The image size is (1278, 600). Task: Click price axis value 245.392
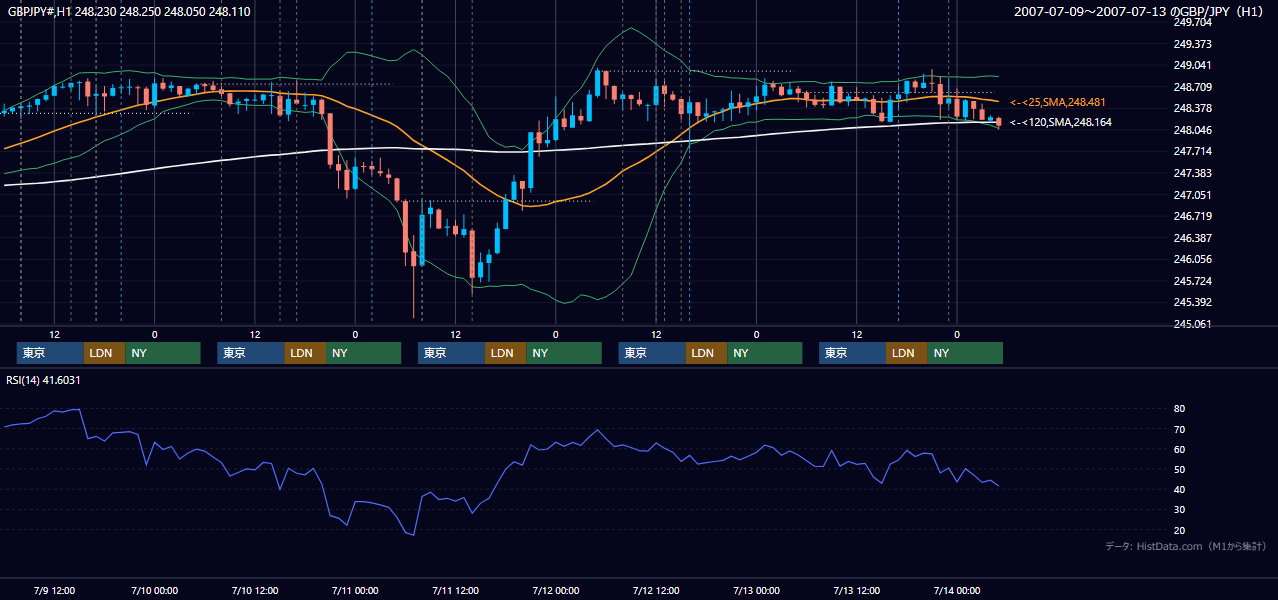pos(1192,302)
